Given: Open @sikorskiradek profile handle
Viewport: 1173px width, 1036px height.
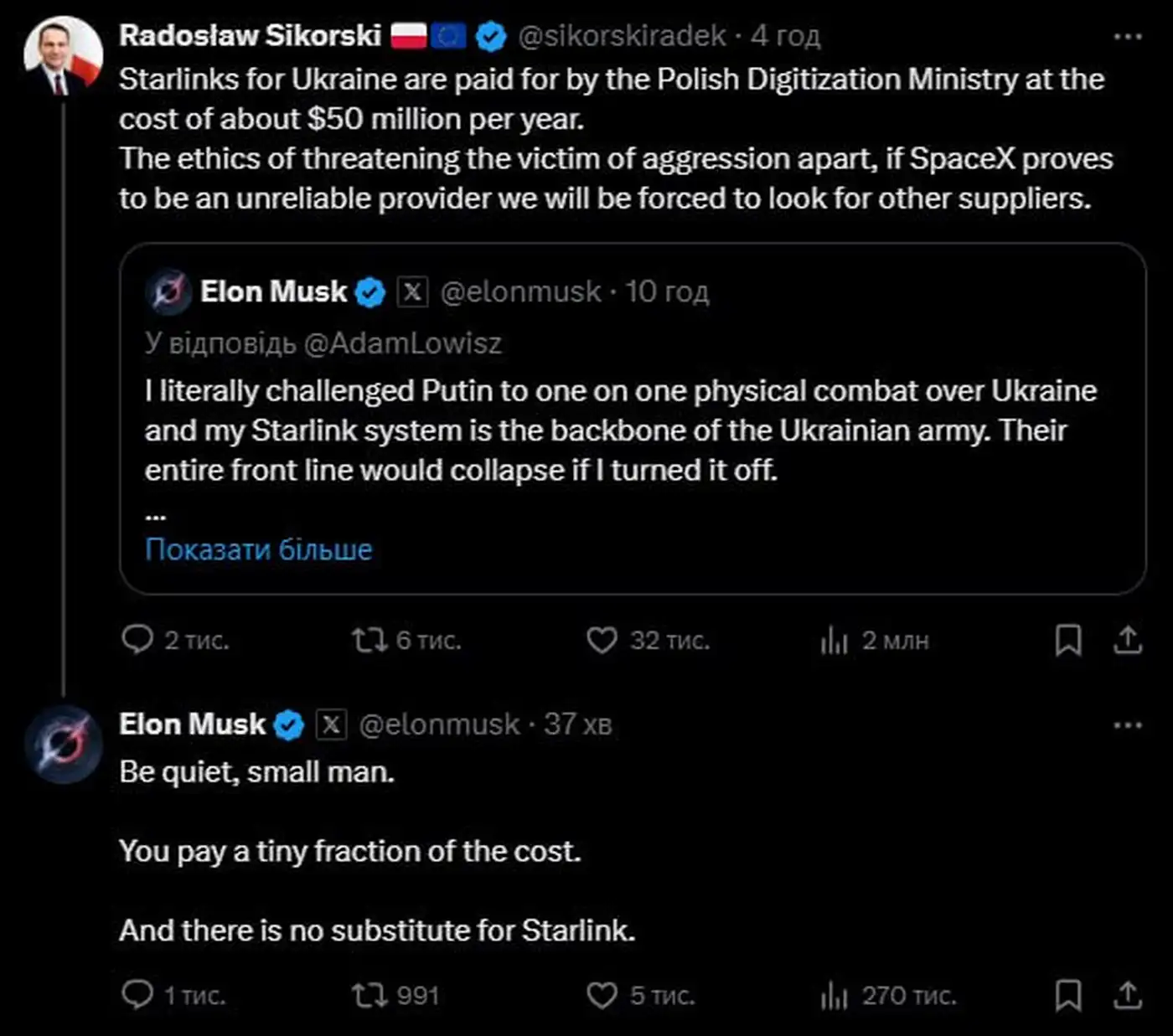Looking at the screenshot, I should [622, 36].
